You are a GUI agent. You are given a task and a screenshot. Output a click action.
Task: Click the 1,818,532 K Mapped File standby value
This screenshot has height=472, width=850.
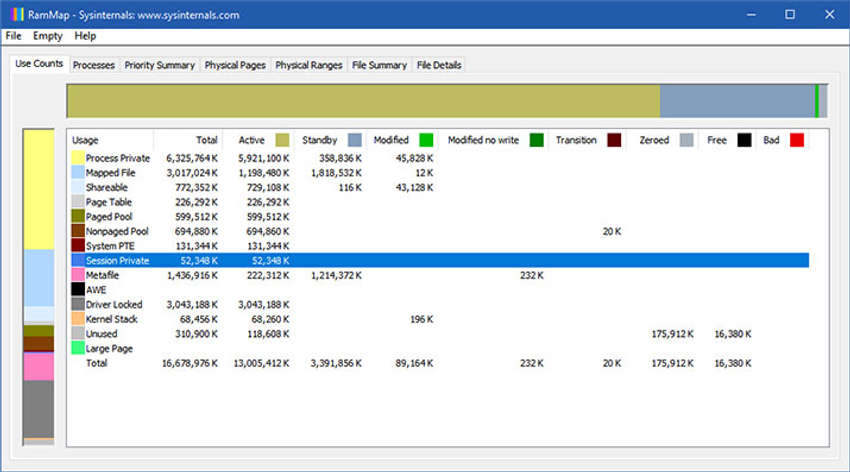[336, 173]
